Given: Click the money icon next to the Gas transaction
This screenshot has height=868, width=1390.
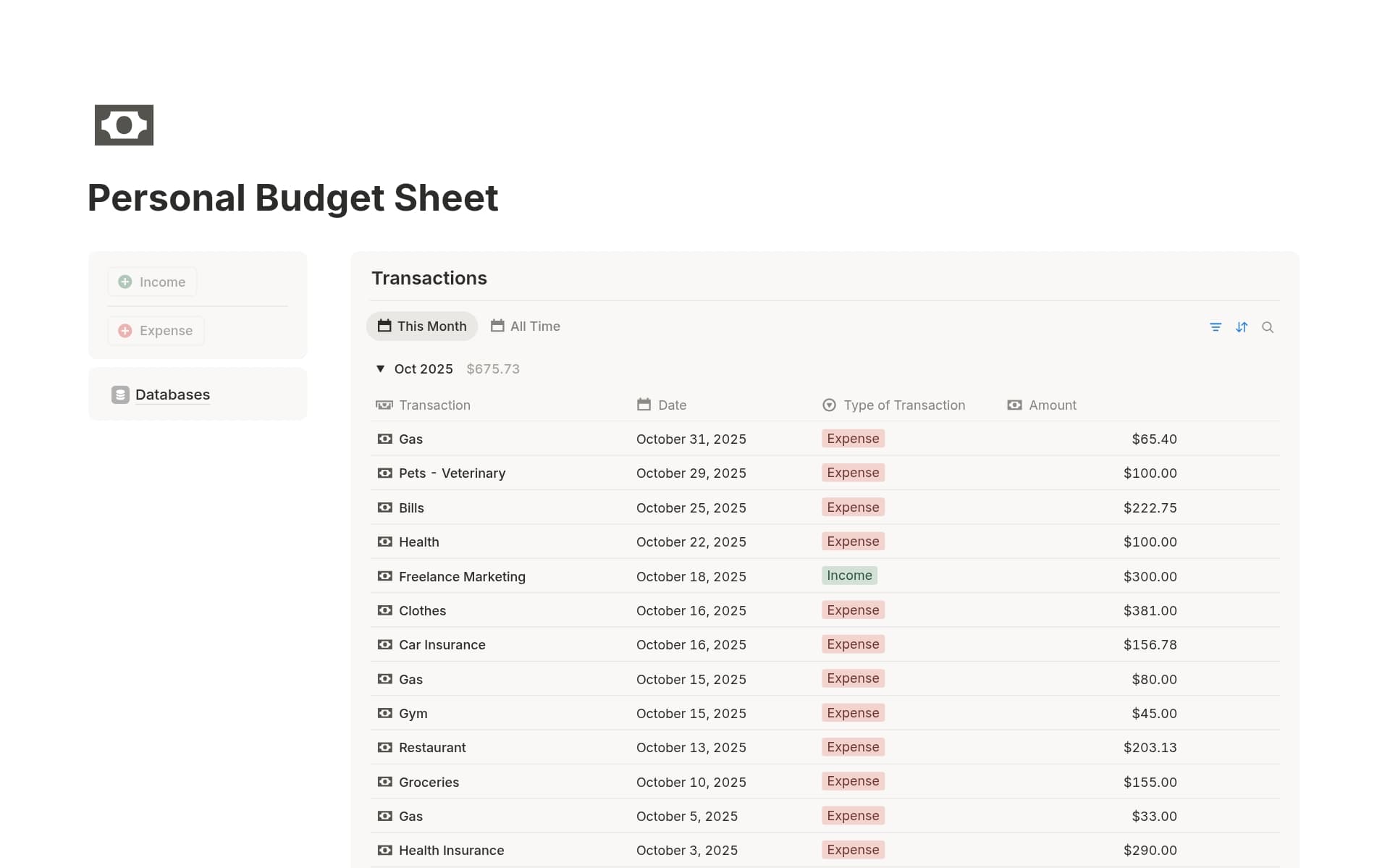Looking at the screenshot, I should click(x=384, y=439).
